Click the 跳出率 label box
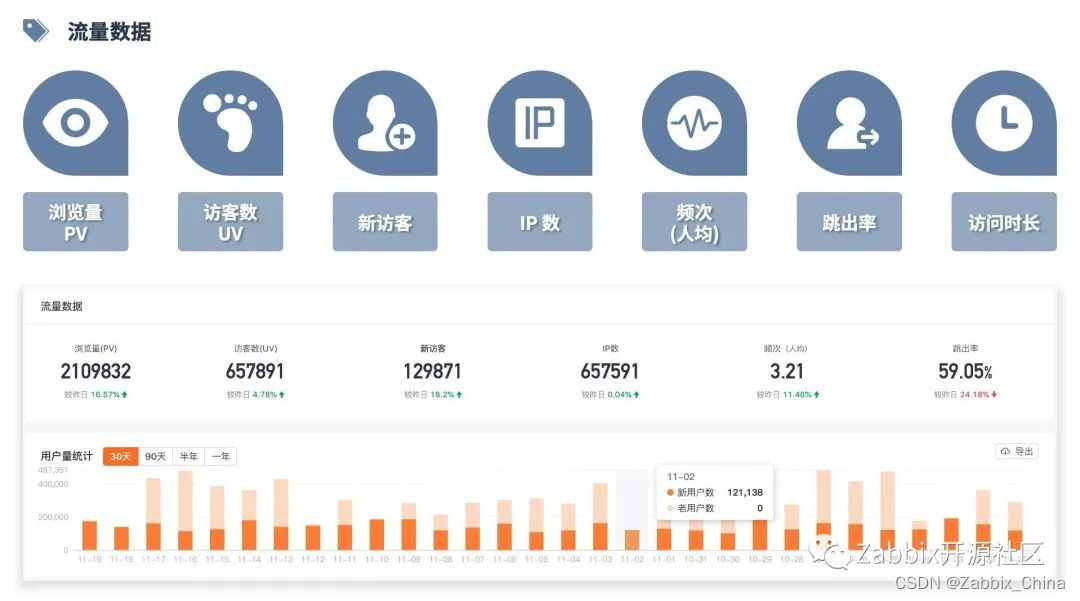The image size is (1080, 601). tap(849, 222)
